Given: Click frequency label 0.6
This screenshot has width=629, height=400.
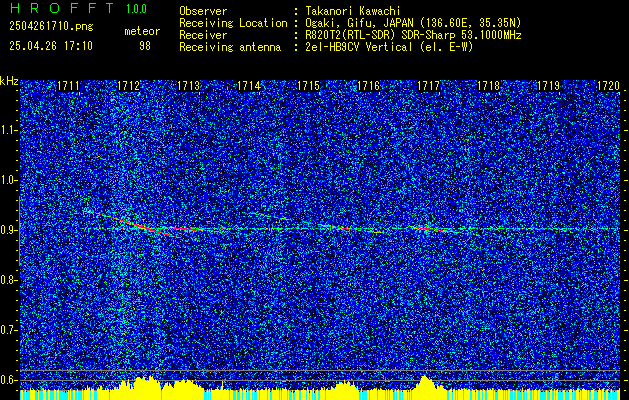Looking at the screenshot, I should pos(9,380).
